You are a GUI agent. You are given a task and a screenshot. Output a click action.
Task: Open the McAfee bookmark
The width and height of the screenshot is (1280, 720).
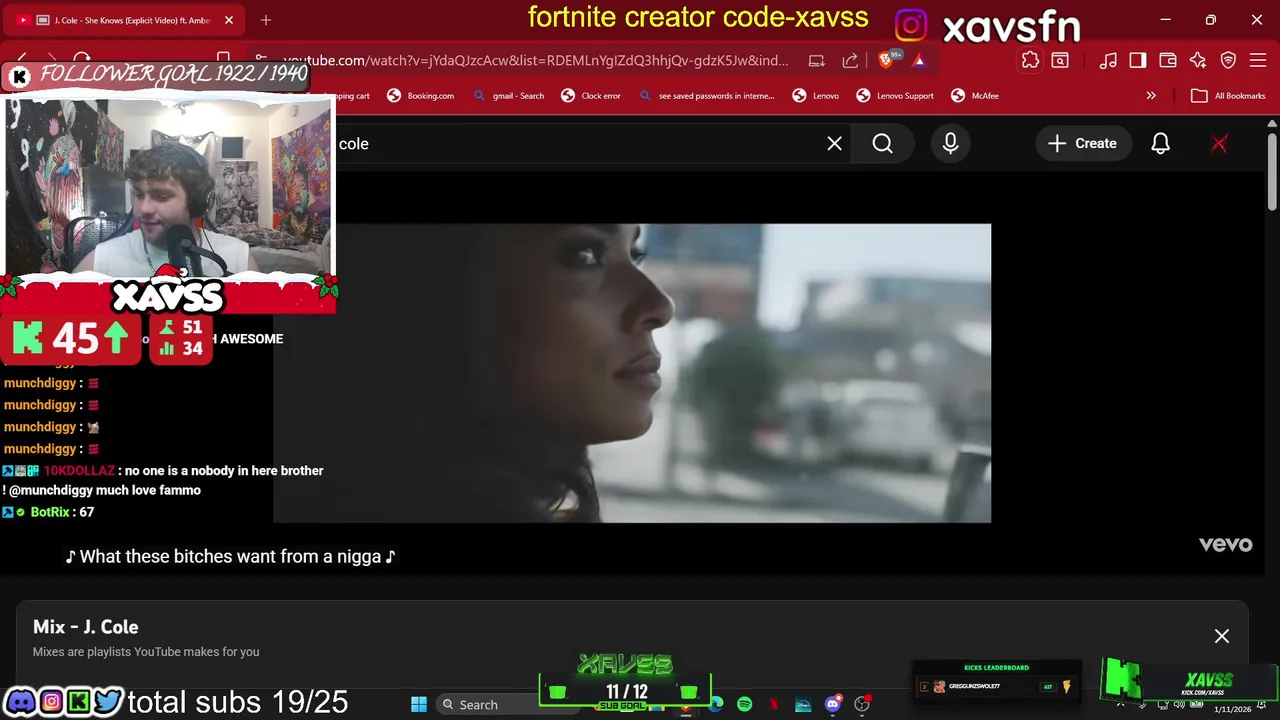pyautogui.click(x=975, y=96)
